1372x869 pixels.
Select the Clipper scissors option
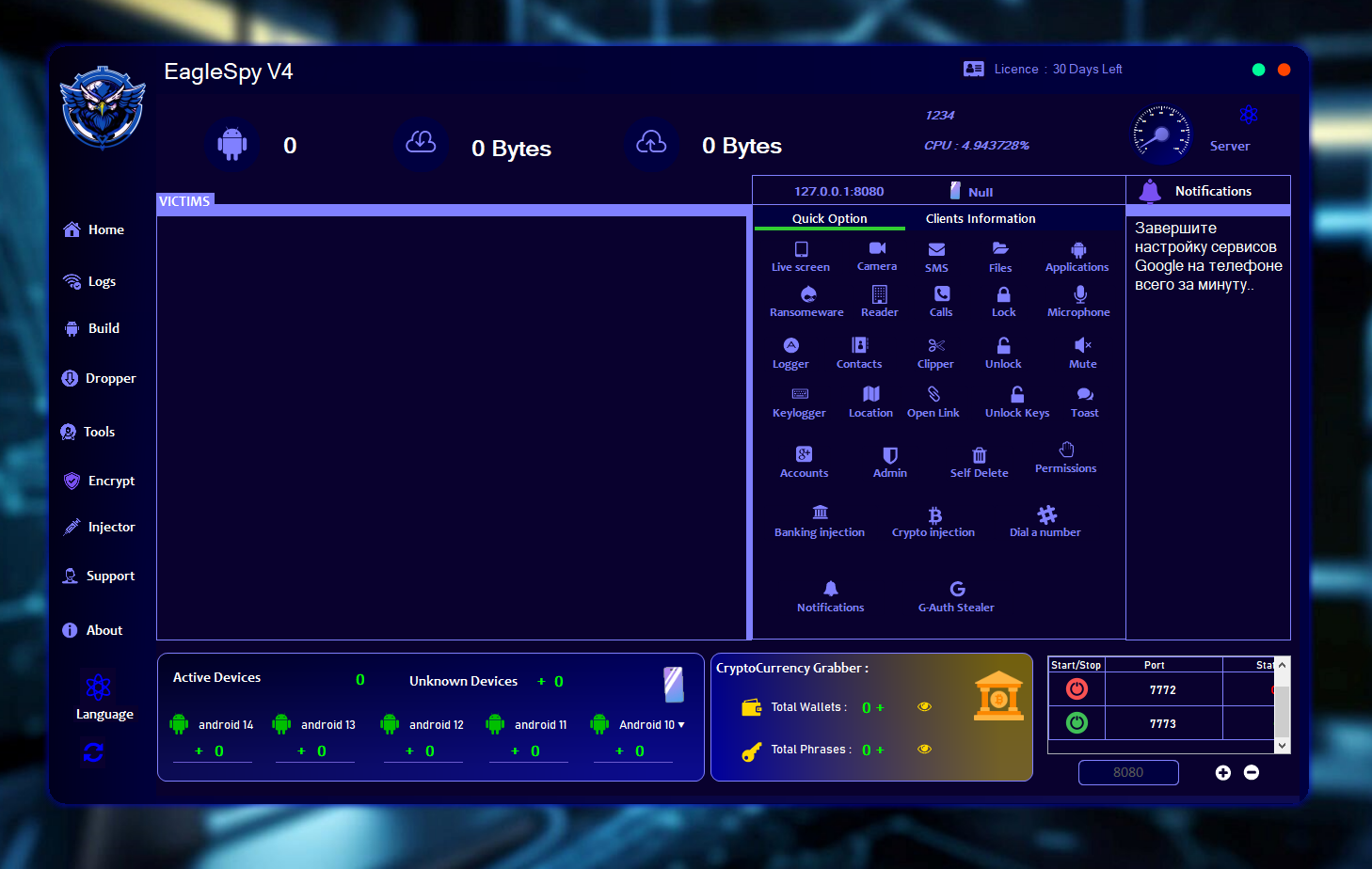click(935, 353)
